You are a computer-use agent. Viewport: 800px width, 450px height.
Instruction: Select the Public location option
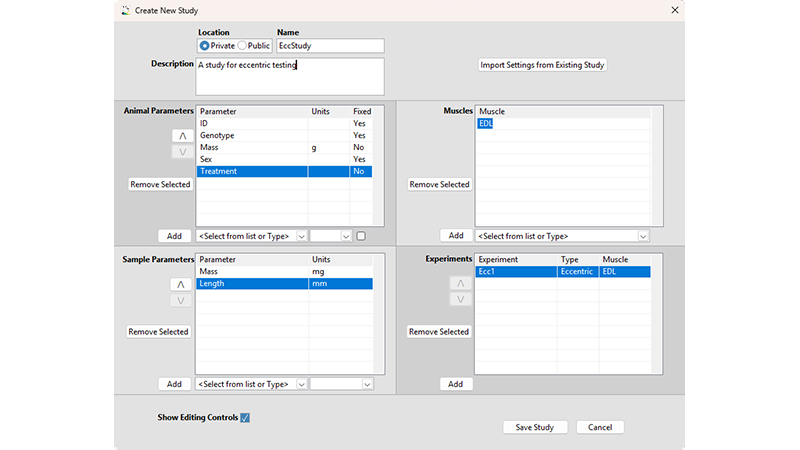tap(242, 46)
